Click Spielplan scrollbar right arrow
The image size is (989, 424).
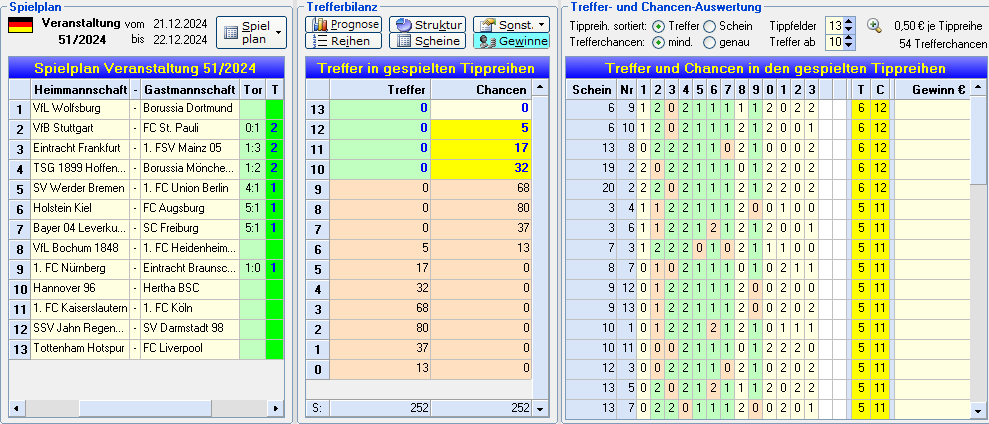(x=276, y=408)
